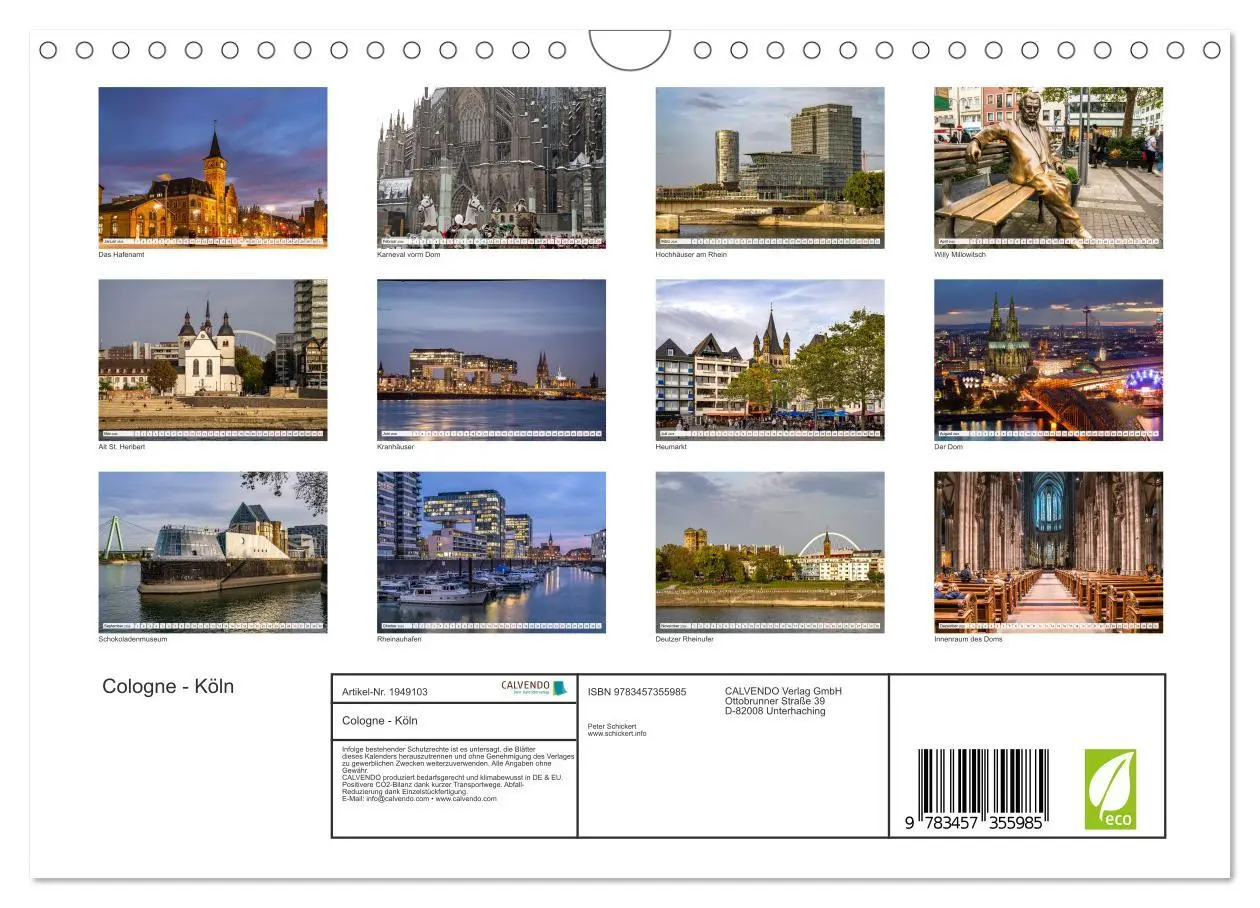Click the Willy Millowitsch caption
Screen dimensions: 1260x908
(960, 255)
